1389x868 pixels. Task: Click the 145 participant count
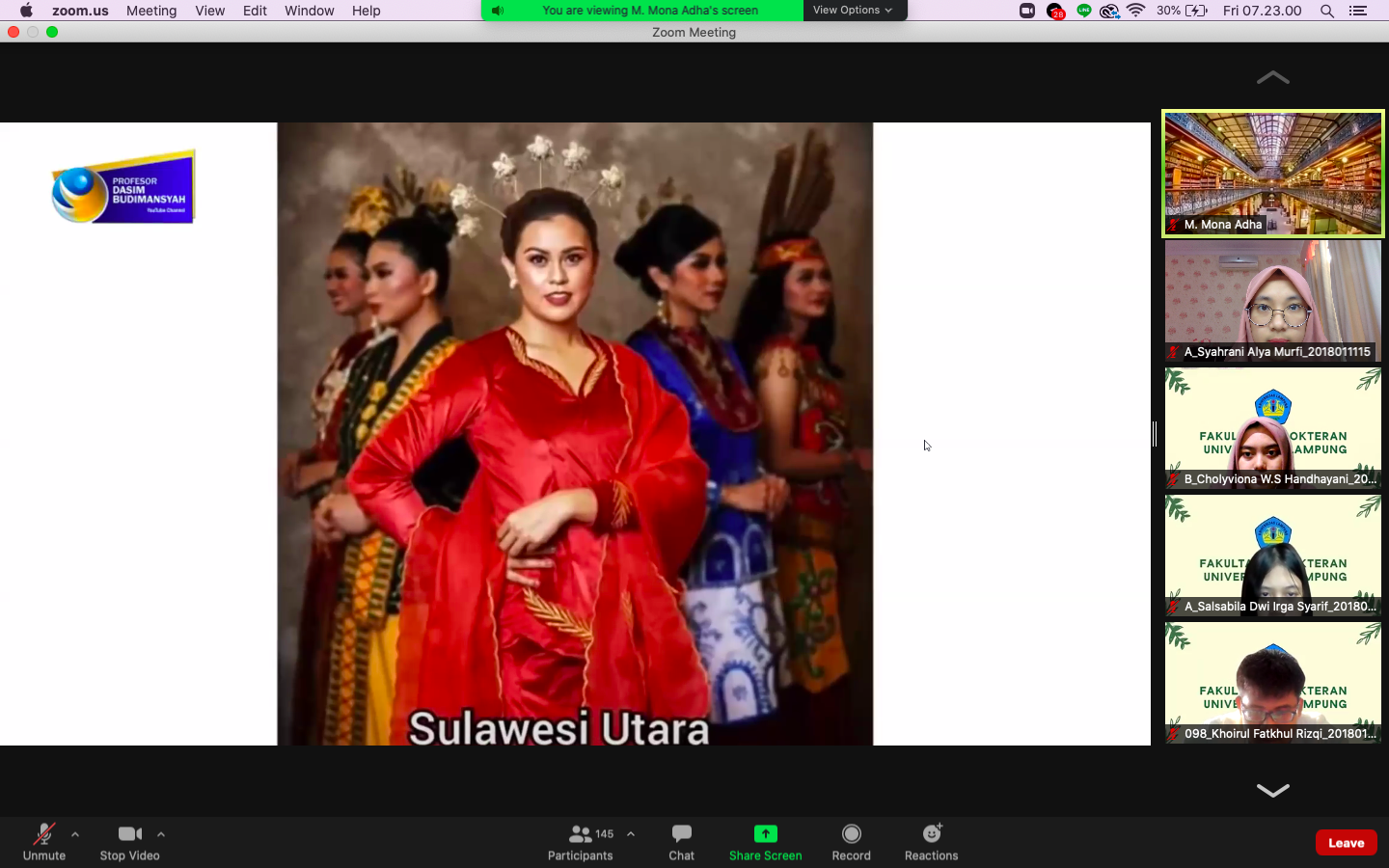click(605, 833)
